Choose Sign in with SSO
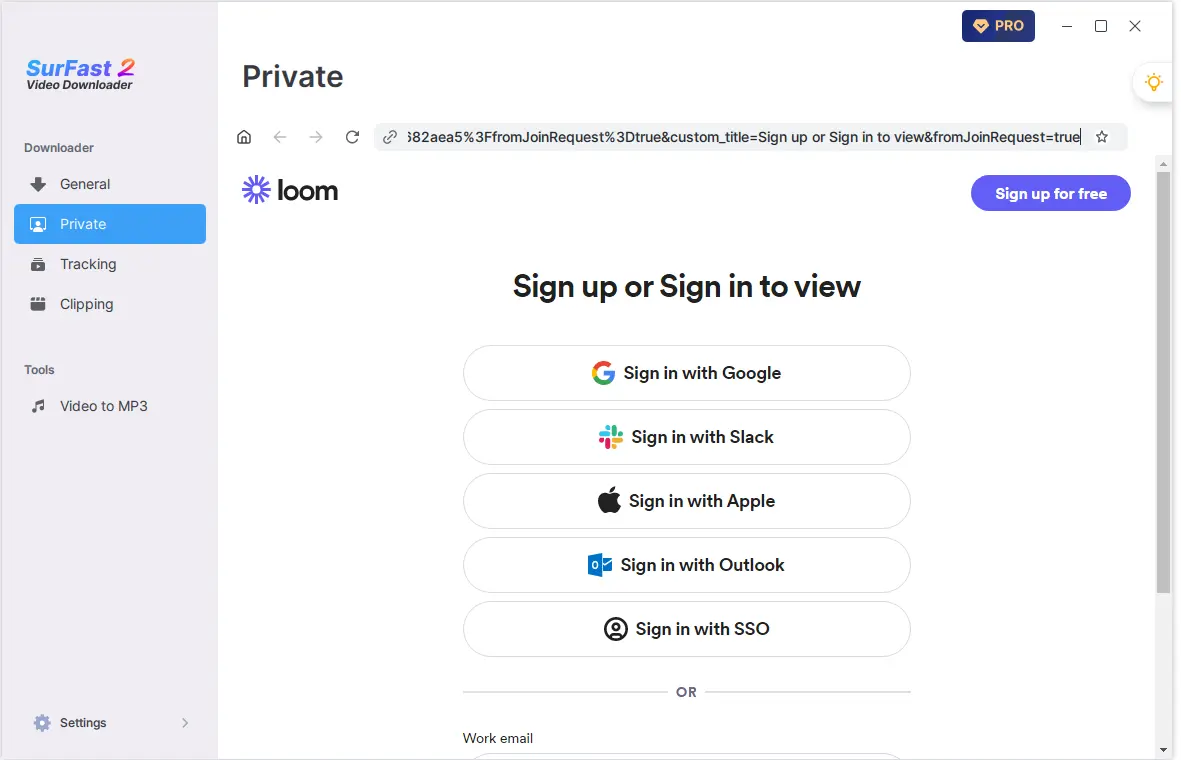 (x=687, y=629)
